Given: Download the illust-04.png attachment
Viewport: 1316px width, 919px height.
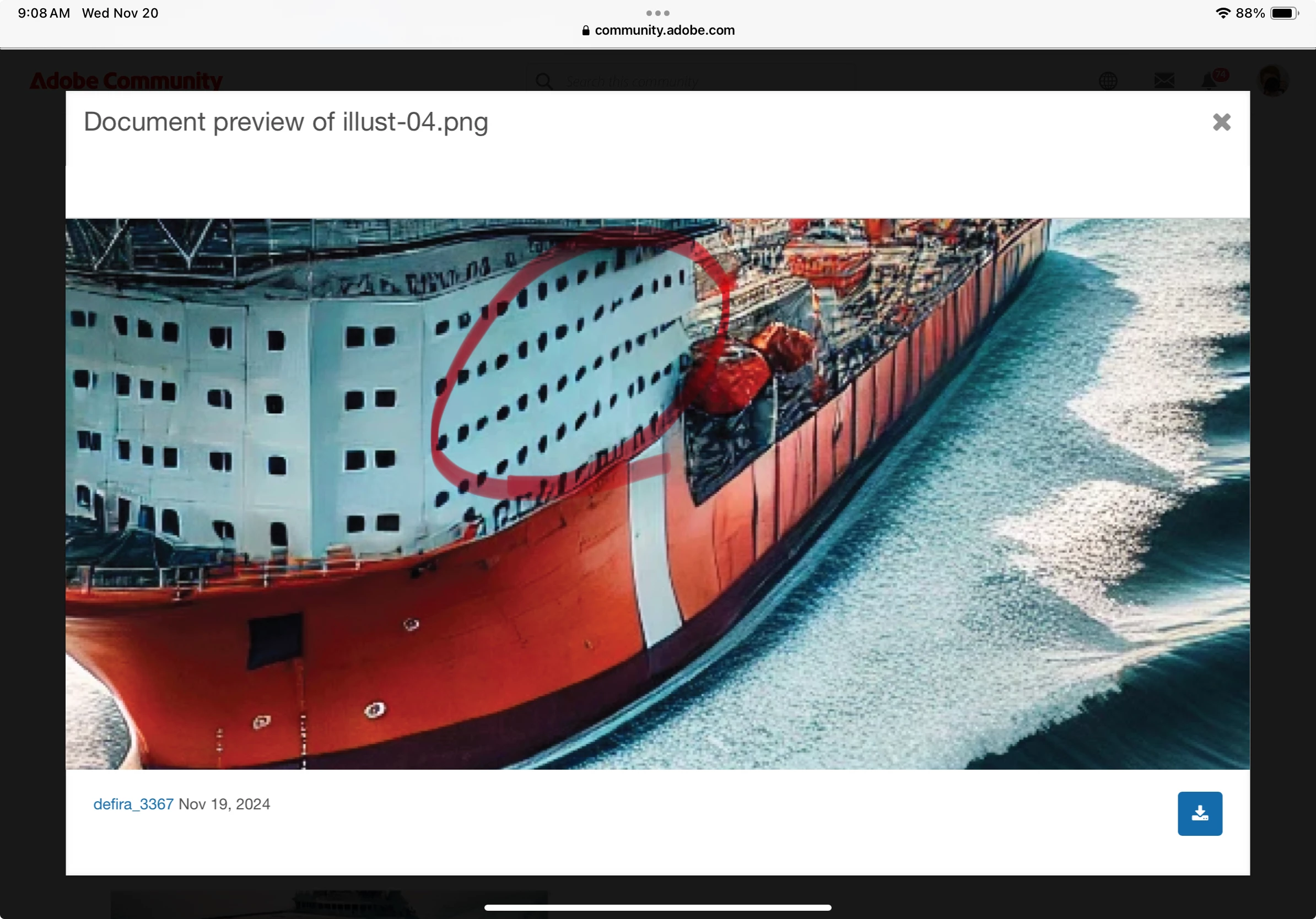Looking at the screenshot, I should click(1200, 814).
